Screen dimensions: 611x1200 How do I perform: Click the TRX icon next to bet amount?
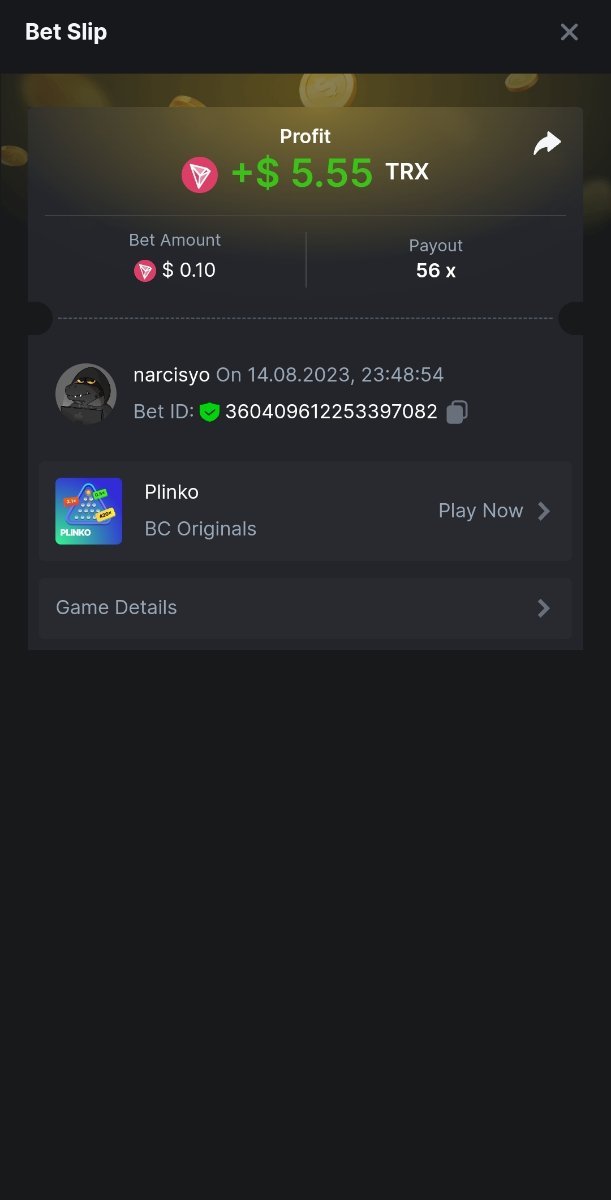(145, 270)
